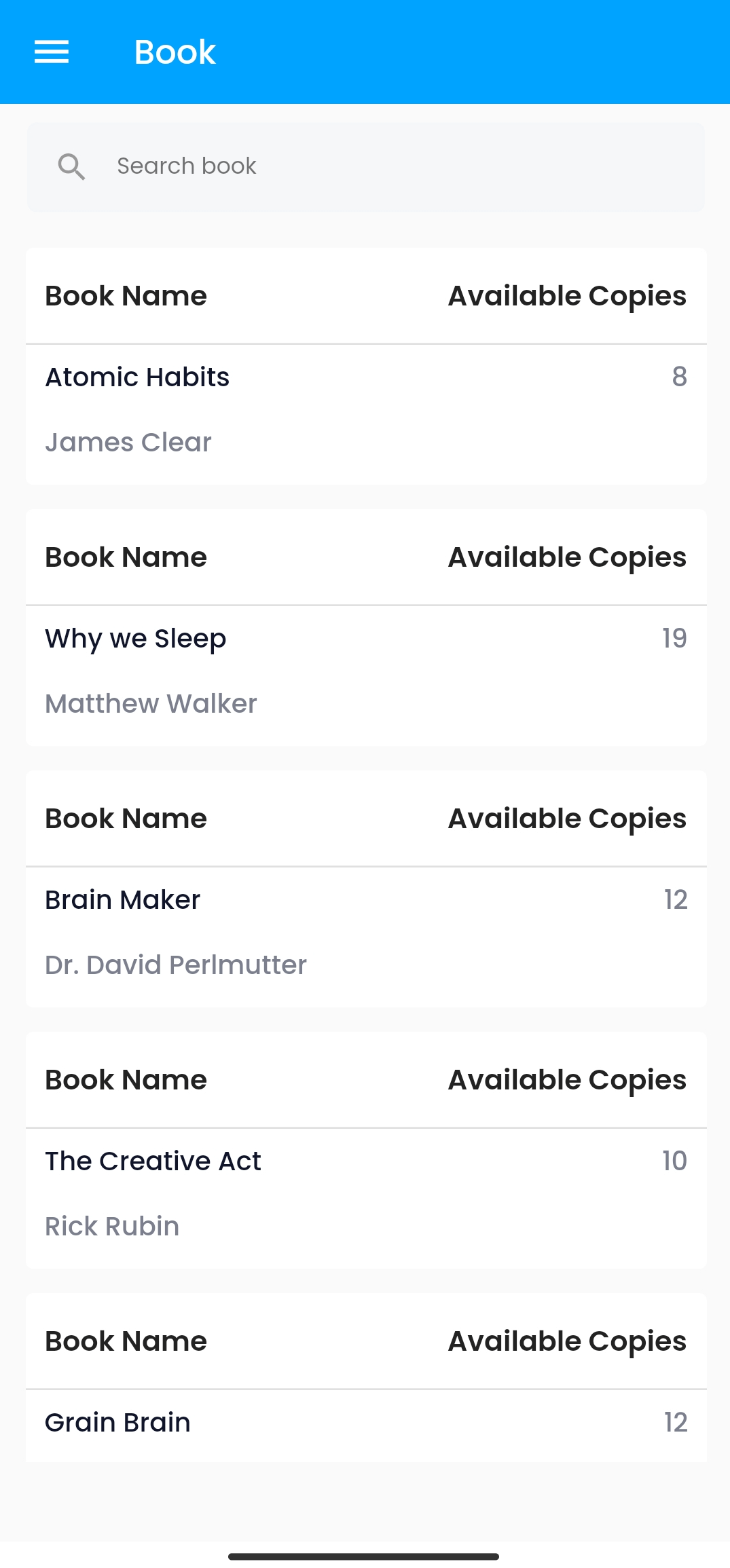Select Brain Maker's 12 copies count
The width and height of the screenshot is (730, 1568).
tap(676, 900)
